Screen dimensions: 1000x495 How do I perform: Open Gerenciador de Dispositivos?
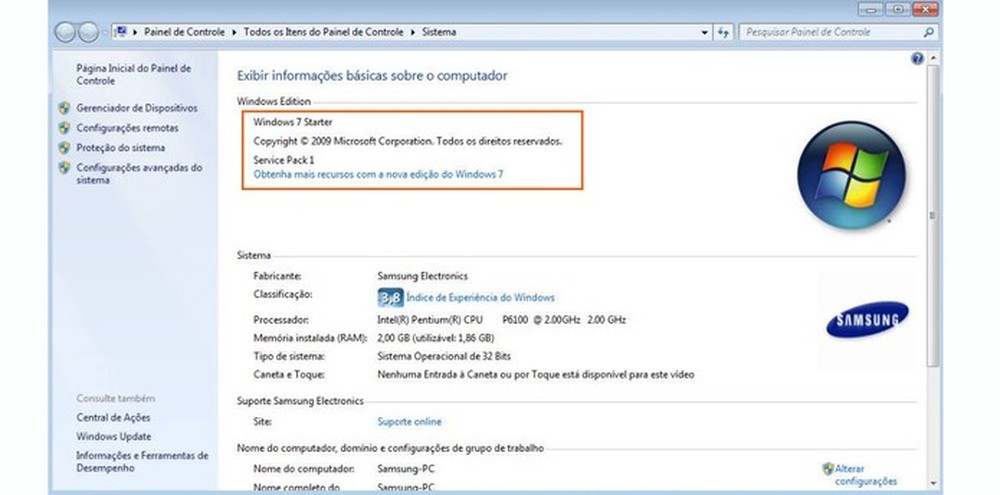(136, 108)
